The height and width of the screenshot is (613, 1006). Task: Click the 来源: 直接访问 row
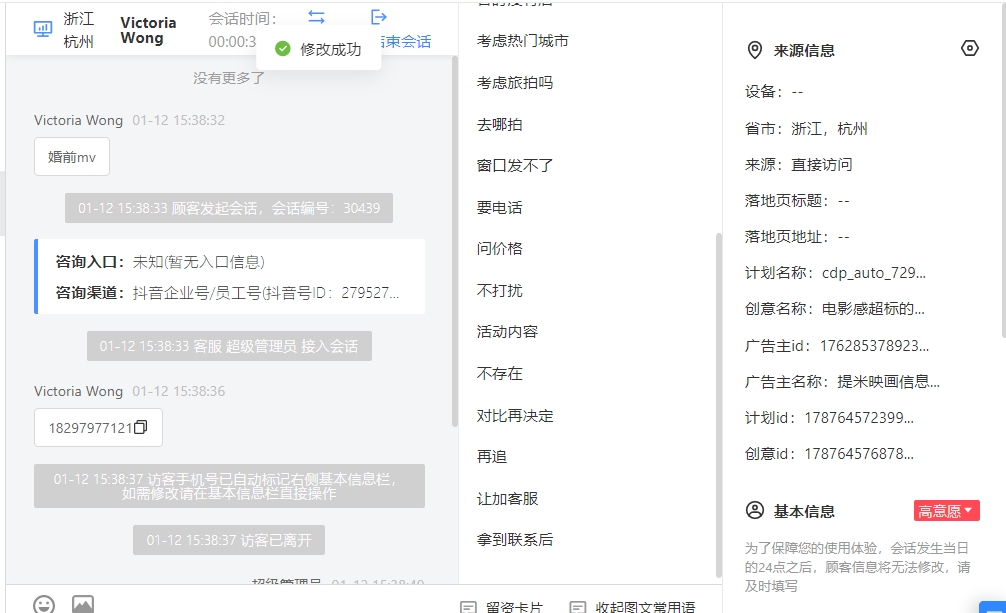point(799,165)
